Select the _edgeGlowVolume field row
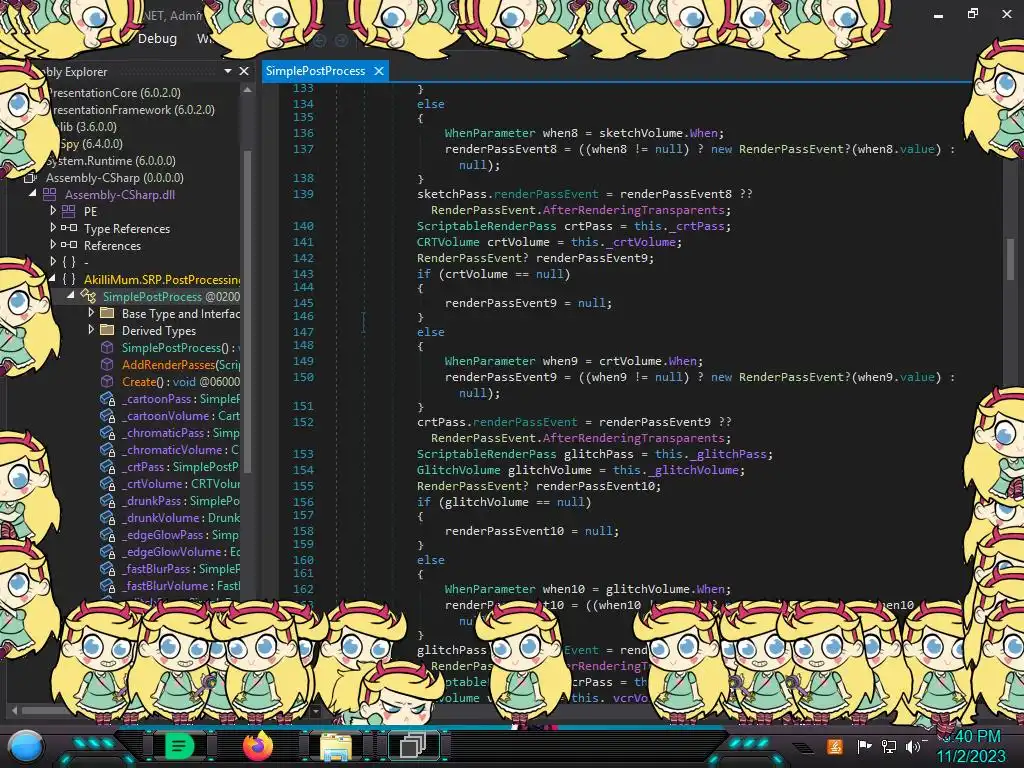Screen dimensions: 1024x768 tap(180, 552)
